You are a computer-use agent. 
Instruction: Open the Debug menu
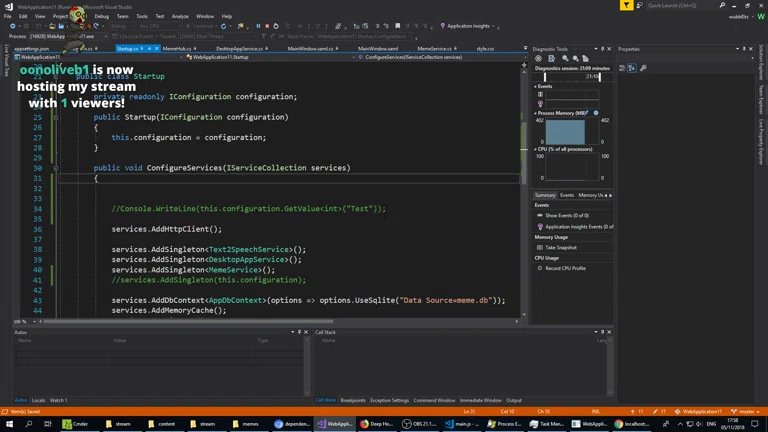pos(101,16)
